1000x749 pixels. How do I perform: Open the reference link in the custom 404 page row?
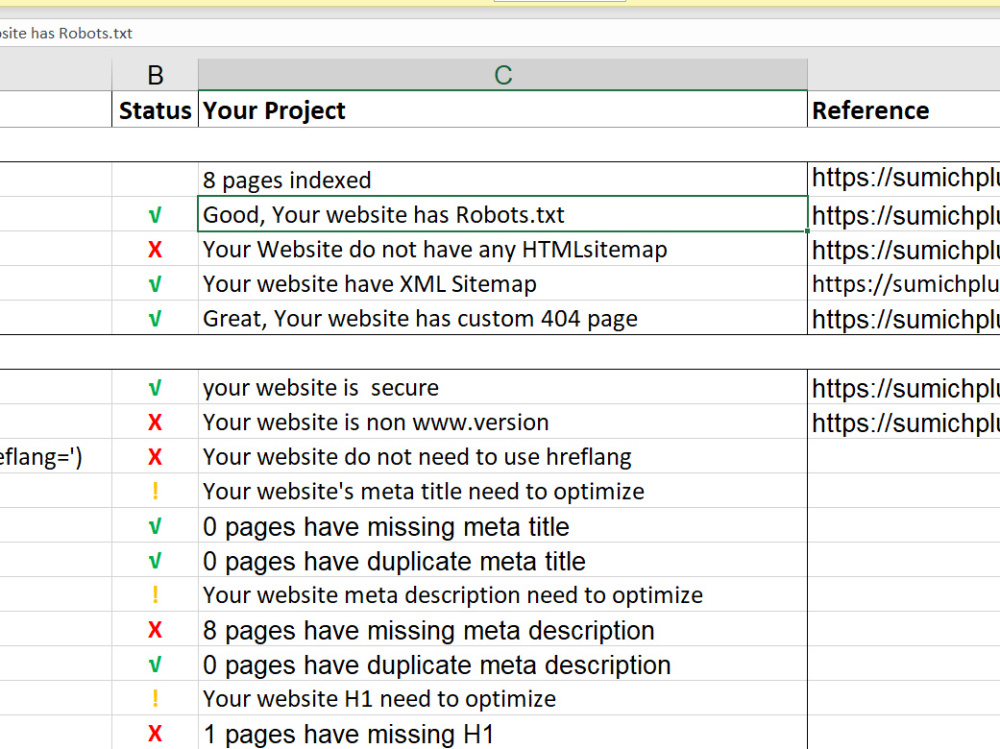click(x=906, y=319)
